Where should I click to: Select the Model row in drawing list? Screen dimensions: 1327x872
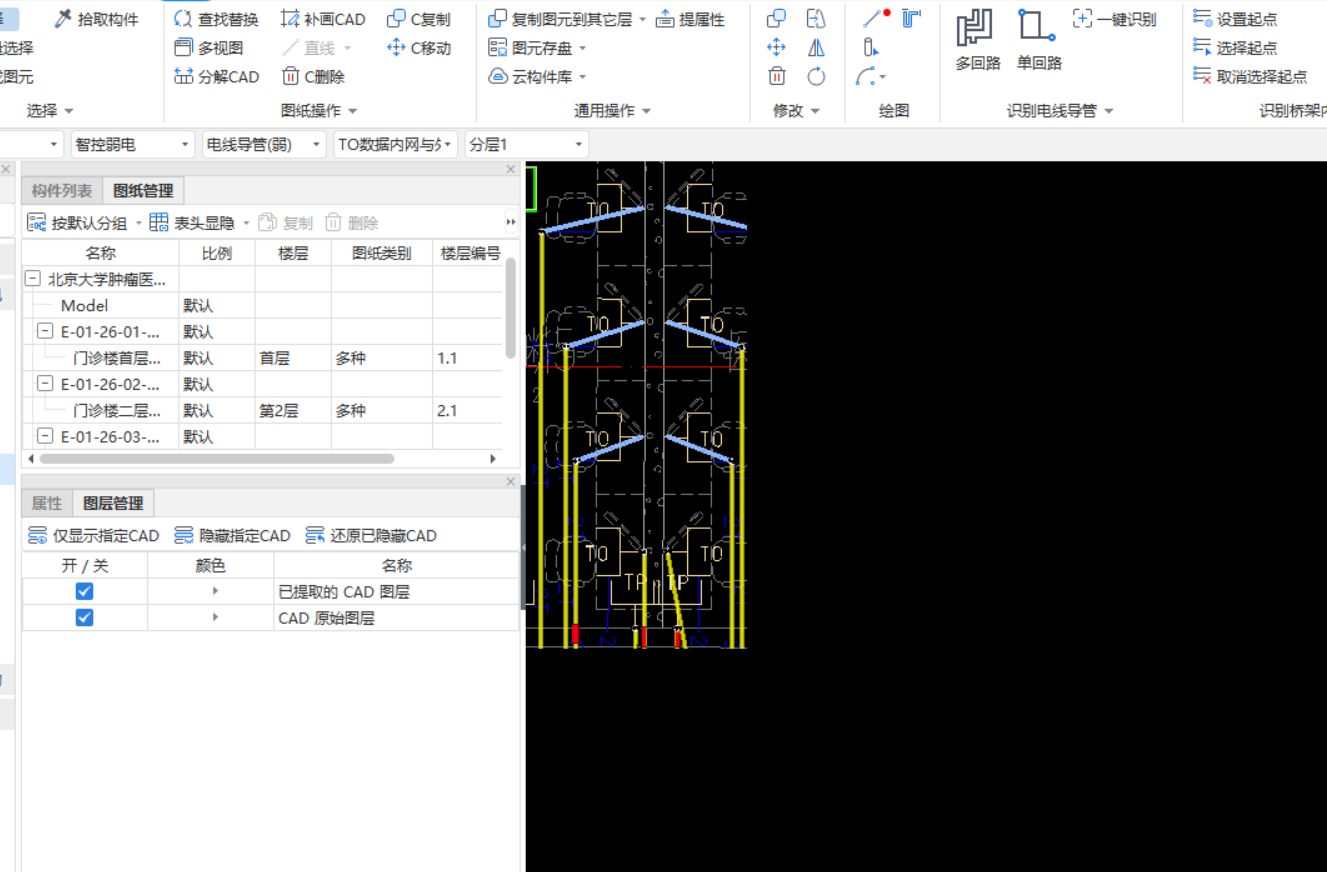[x=264, y=305]
